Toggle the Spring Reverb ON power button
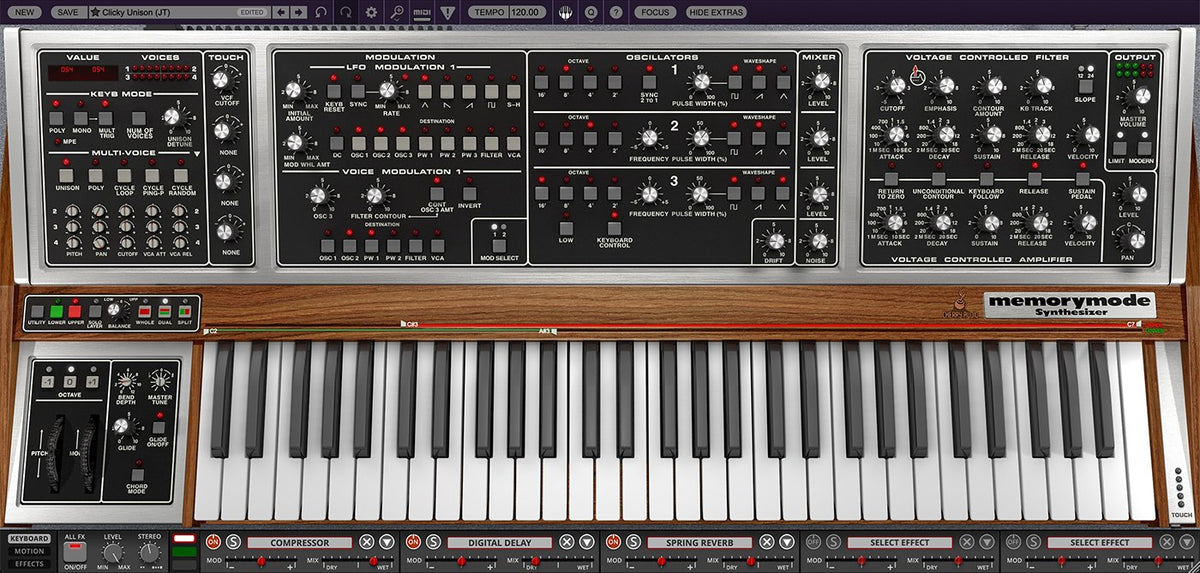The image size is (1200, 573). (x=613, y=542)
